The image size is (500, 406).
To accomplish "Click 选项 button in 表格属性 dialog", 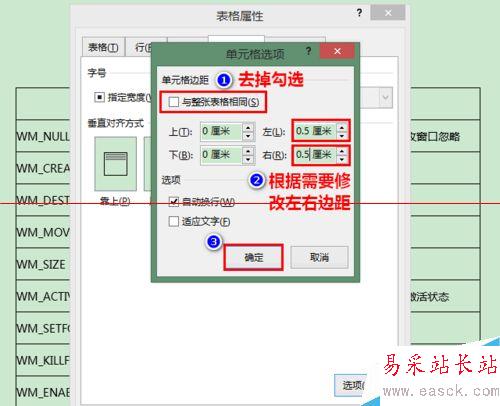I will 351,386.
